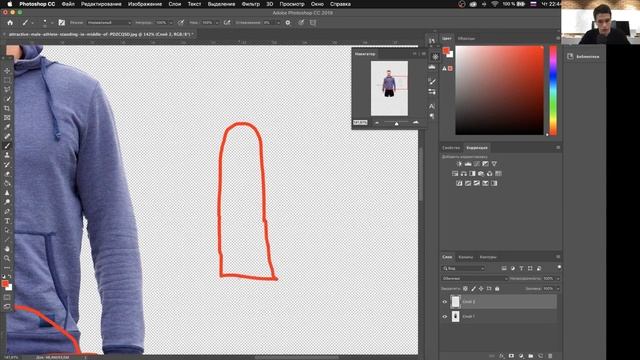This screenshot has height=360, width=640.
Task: Click Add layer mask icon
Action: [x=511, y=356]
